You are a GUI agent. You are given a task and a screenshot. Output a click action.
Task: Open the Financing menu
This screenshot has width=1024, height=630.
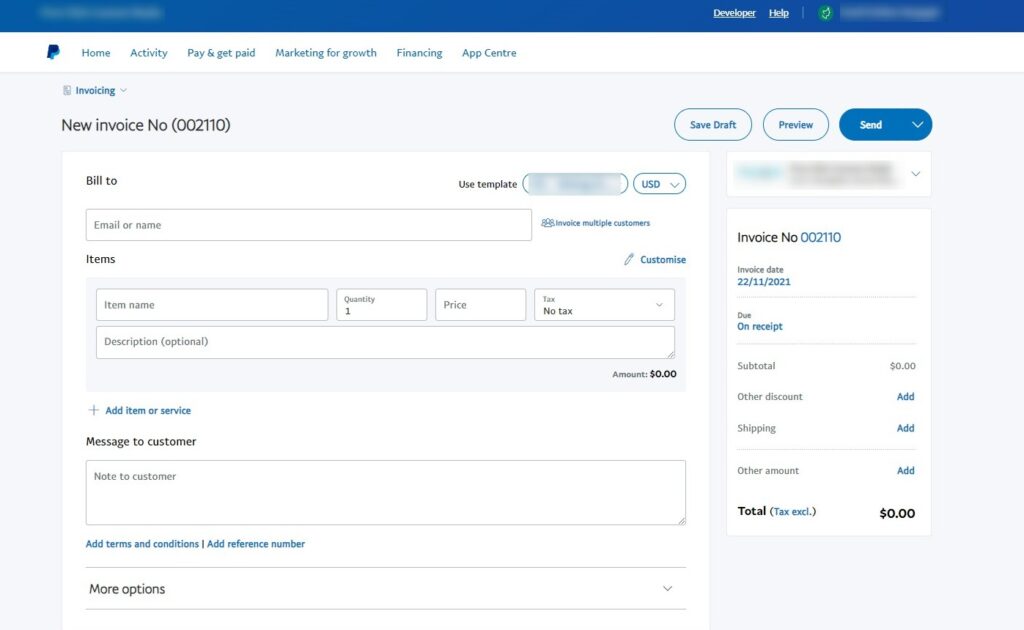point(419,53)
